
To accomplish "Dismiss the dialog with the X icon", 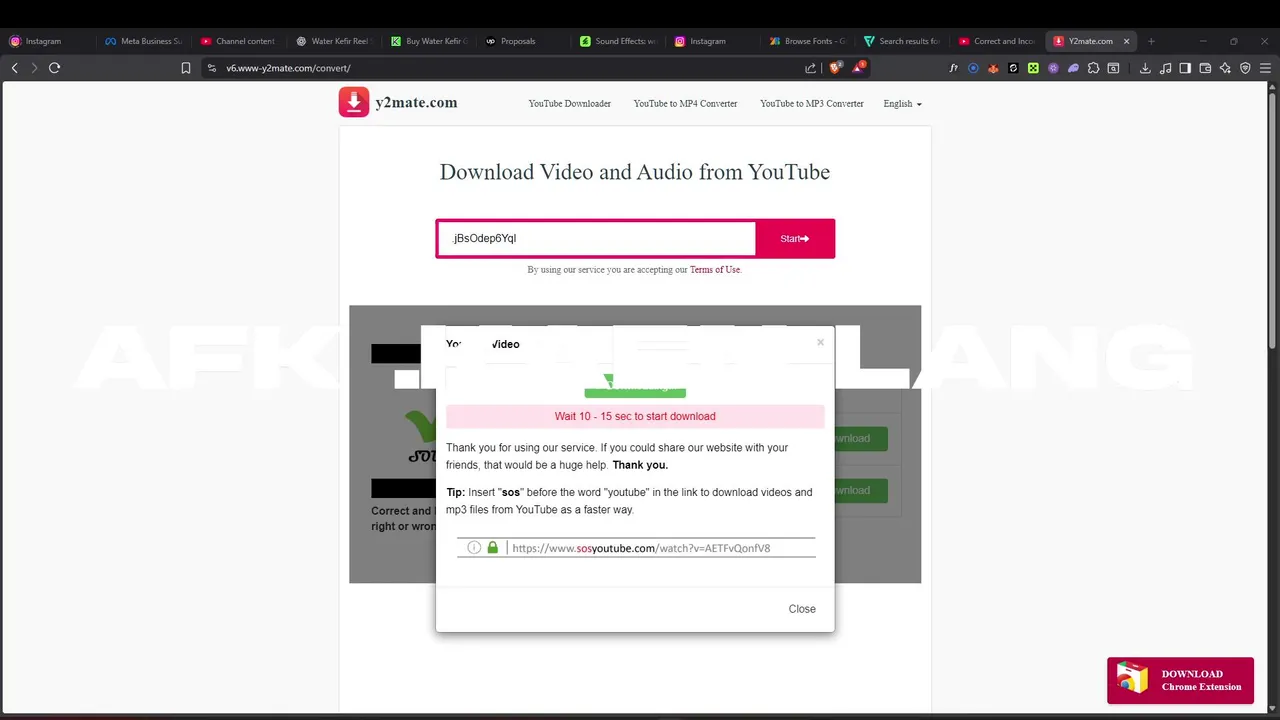I will (x=820, y=342).
